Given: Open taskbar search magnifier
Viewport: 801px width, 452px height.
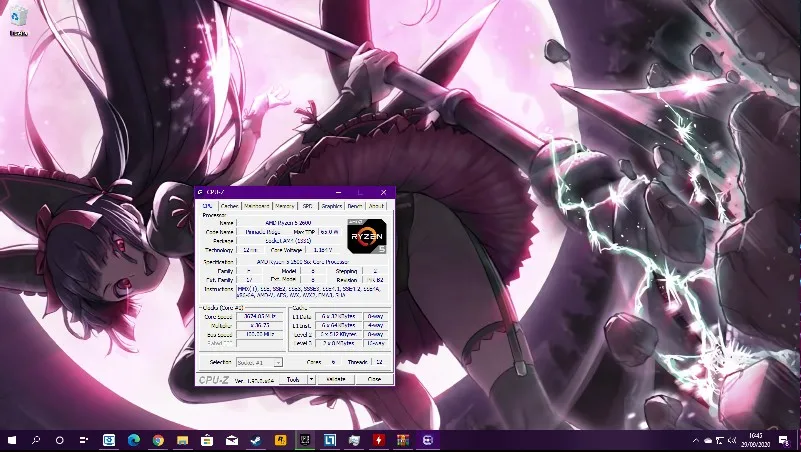Looking at the screenshot, I should point(35,440).
